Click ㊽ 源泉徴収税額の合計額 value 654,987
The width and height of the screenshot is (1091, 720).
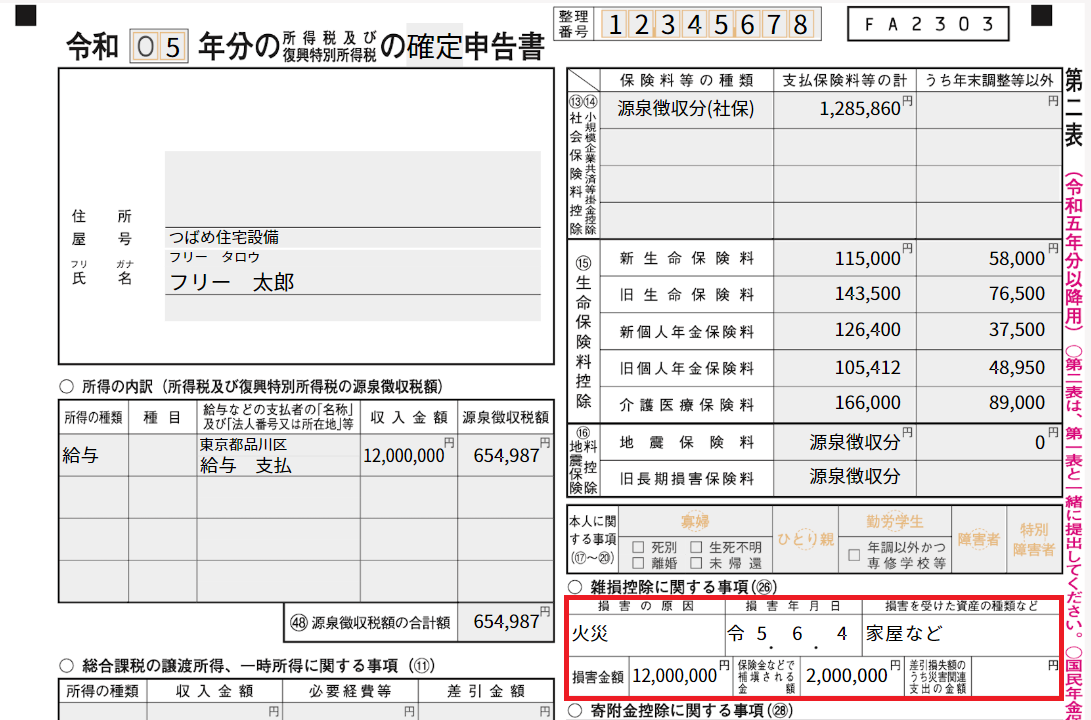click(506, 621)
